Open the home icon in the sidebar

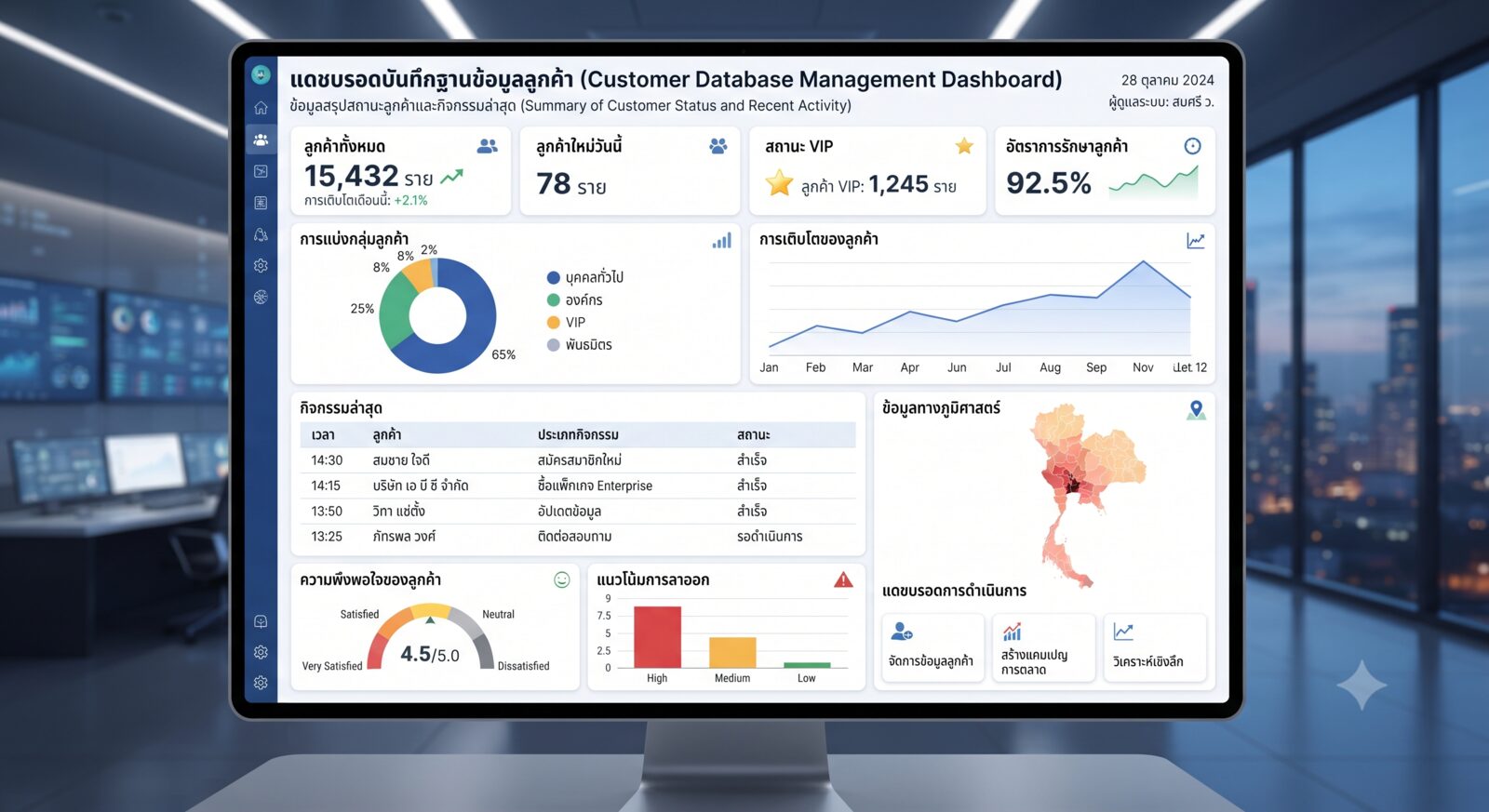coord(261,108)
